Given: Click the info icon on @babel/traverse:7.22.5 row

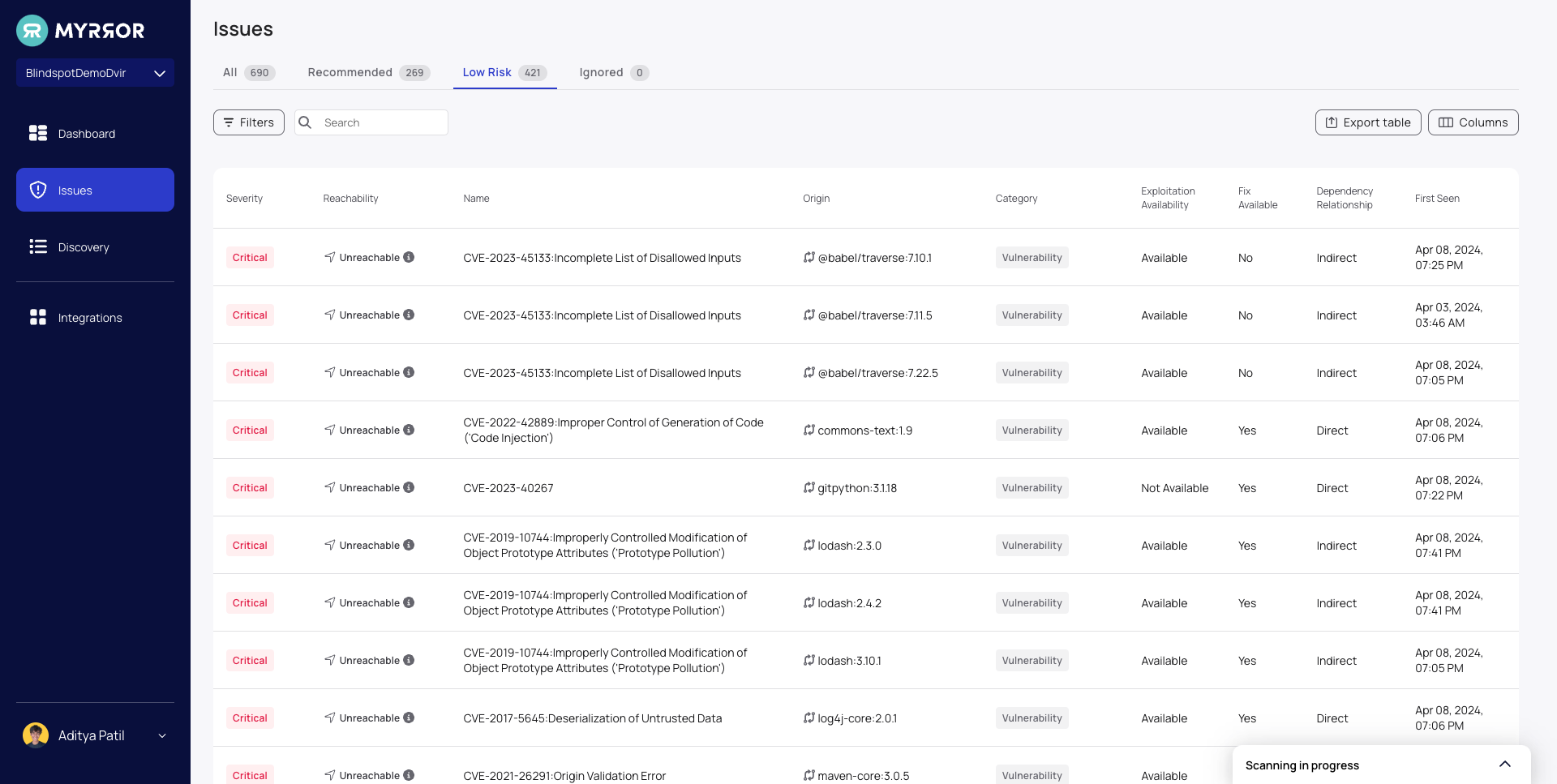Looking at the screenshot, I should 409,372.
